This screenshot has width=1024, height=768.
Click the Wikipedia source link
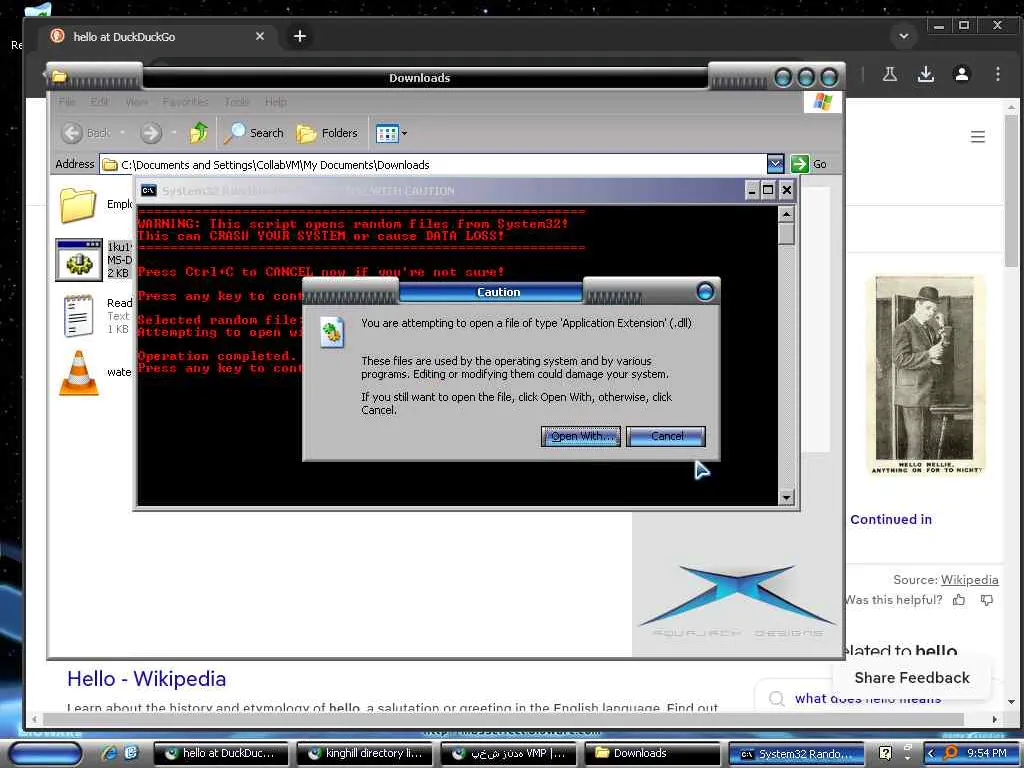[969, 579]
